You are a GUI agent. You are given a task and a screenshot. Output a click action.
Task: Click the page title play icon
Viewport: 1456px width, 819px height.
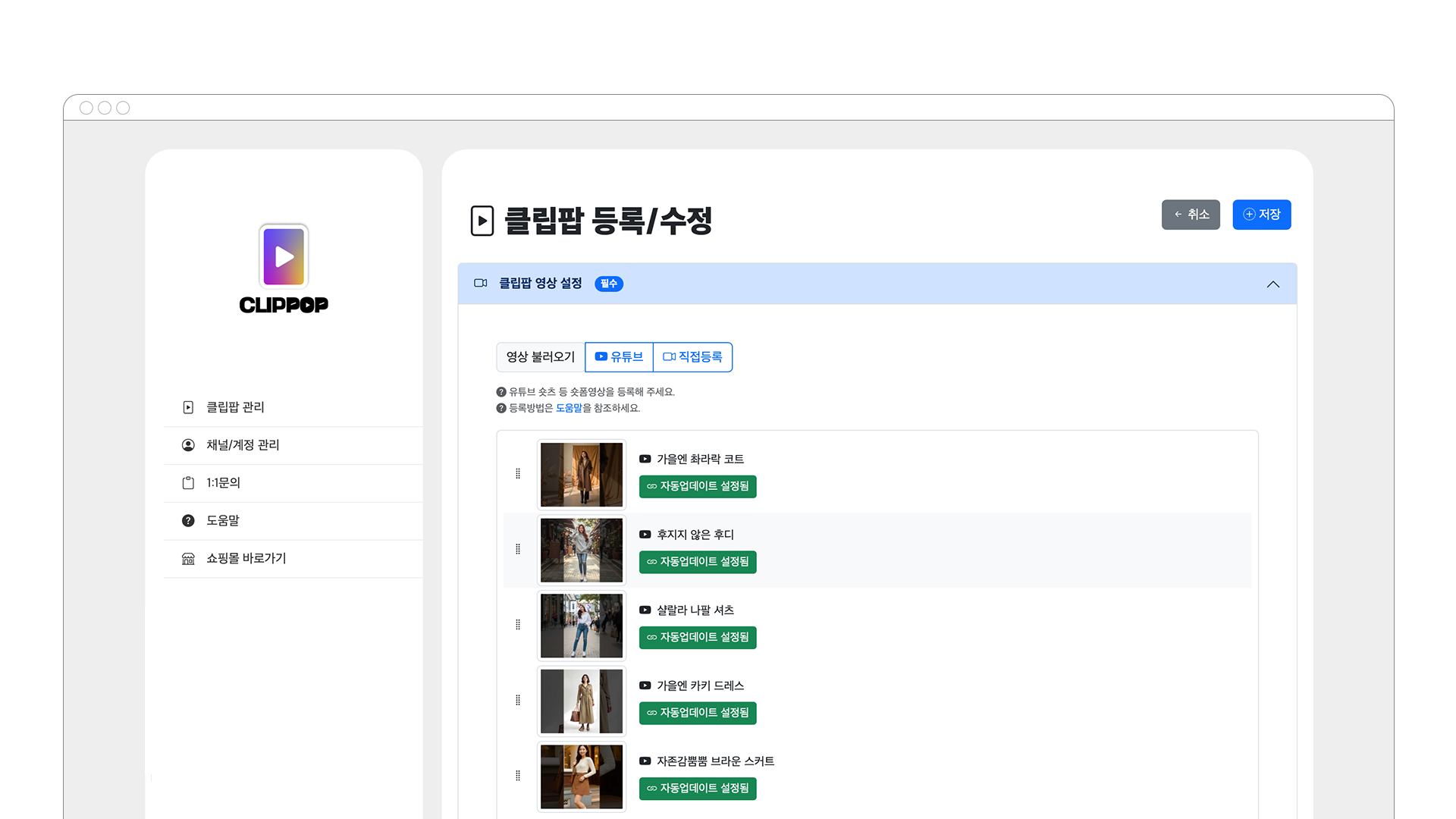pos(482,221)
